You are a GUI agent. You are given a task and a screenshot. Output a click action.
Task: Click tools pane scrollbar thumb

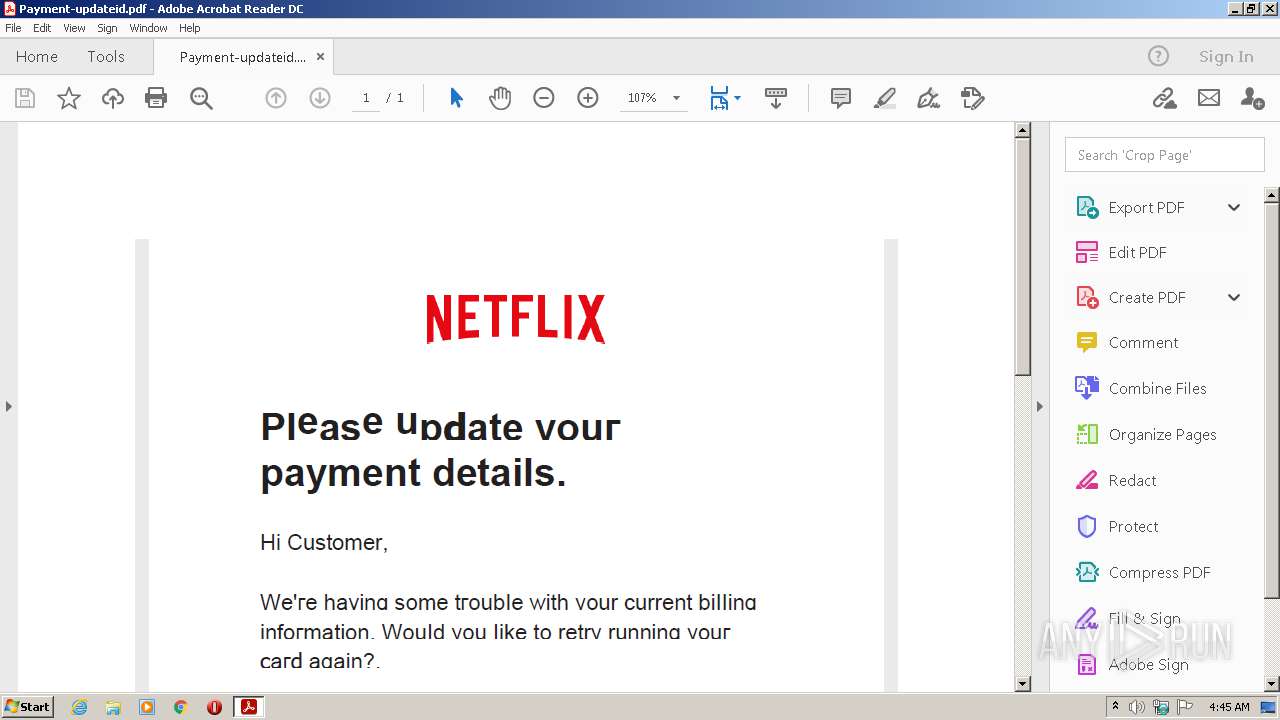[1272, 400]
